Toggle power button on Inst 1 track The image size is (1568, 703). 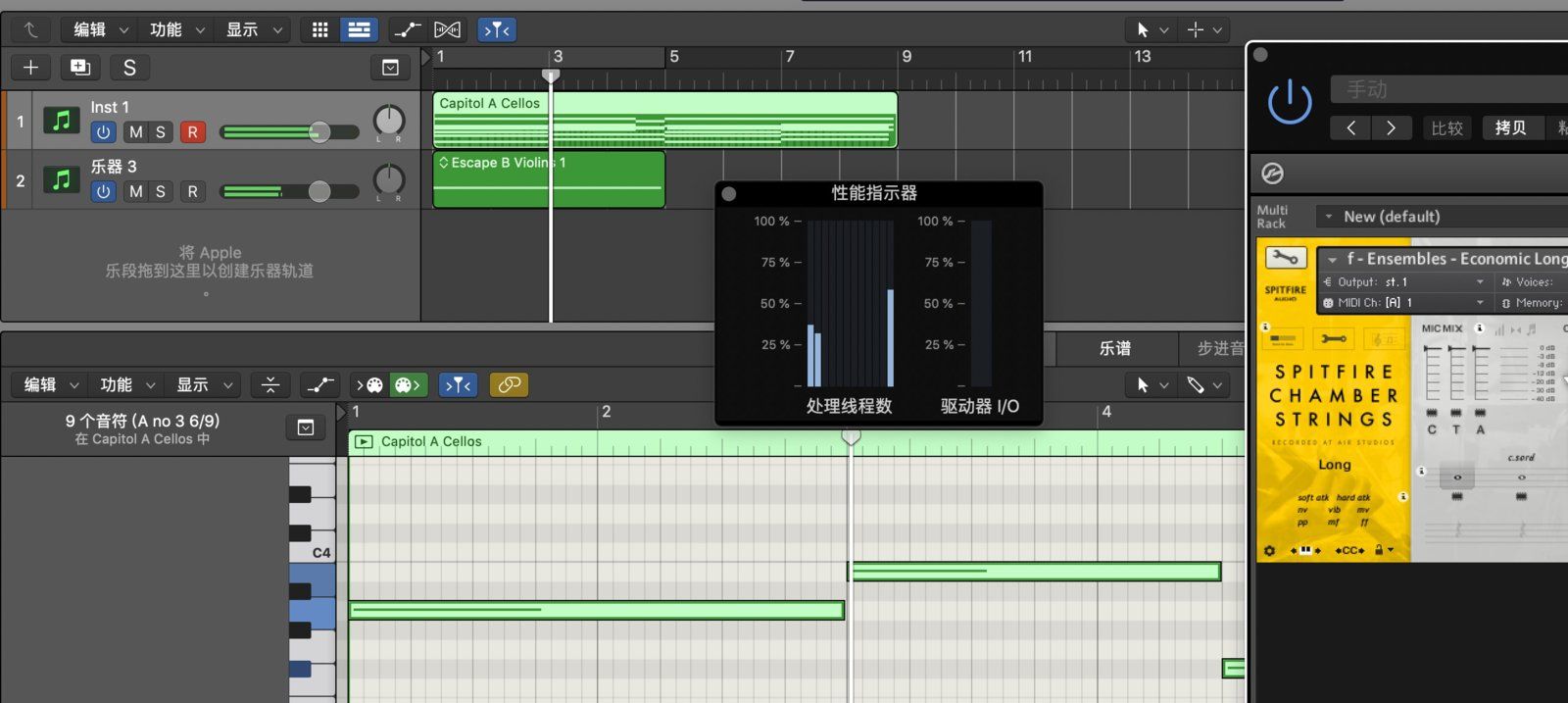[x=103, y=132]
